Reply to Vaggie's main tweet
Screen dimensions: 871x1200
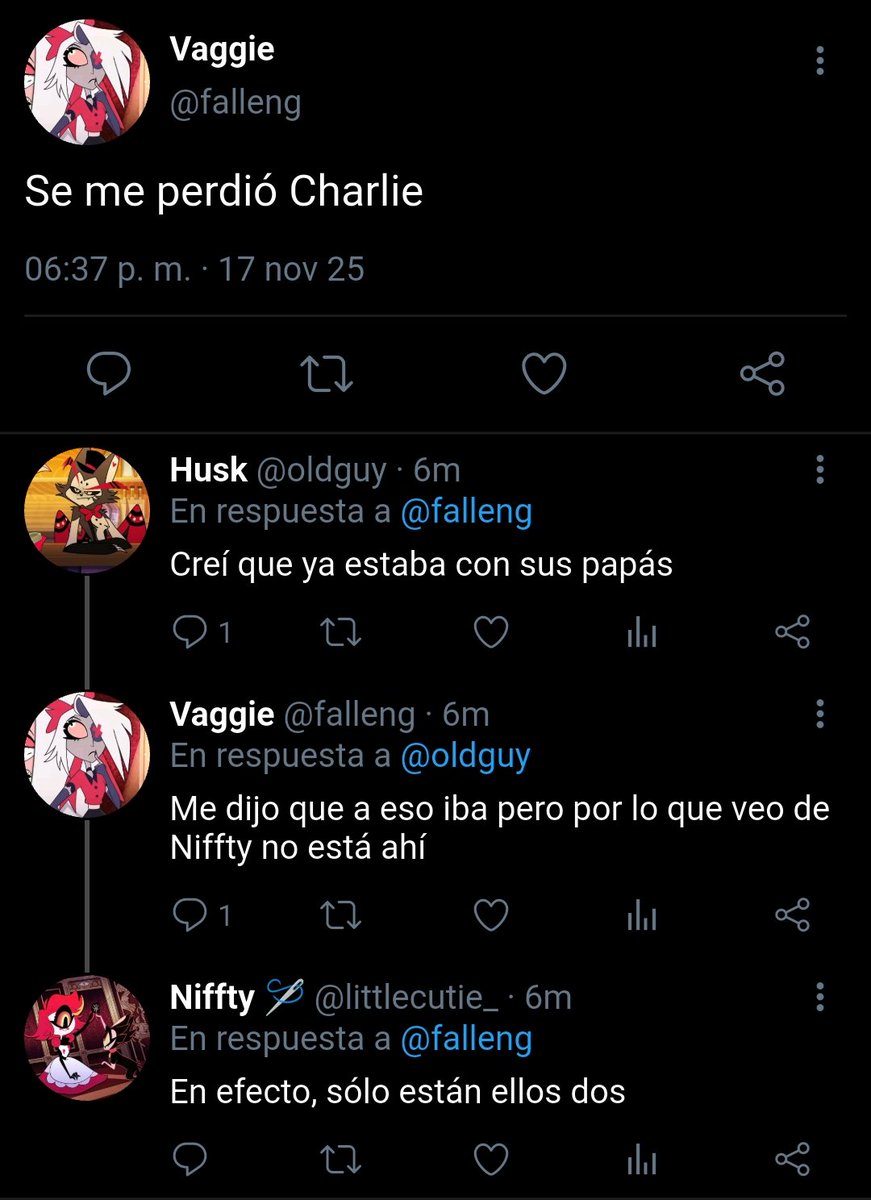(x=111, y=374)
